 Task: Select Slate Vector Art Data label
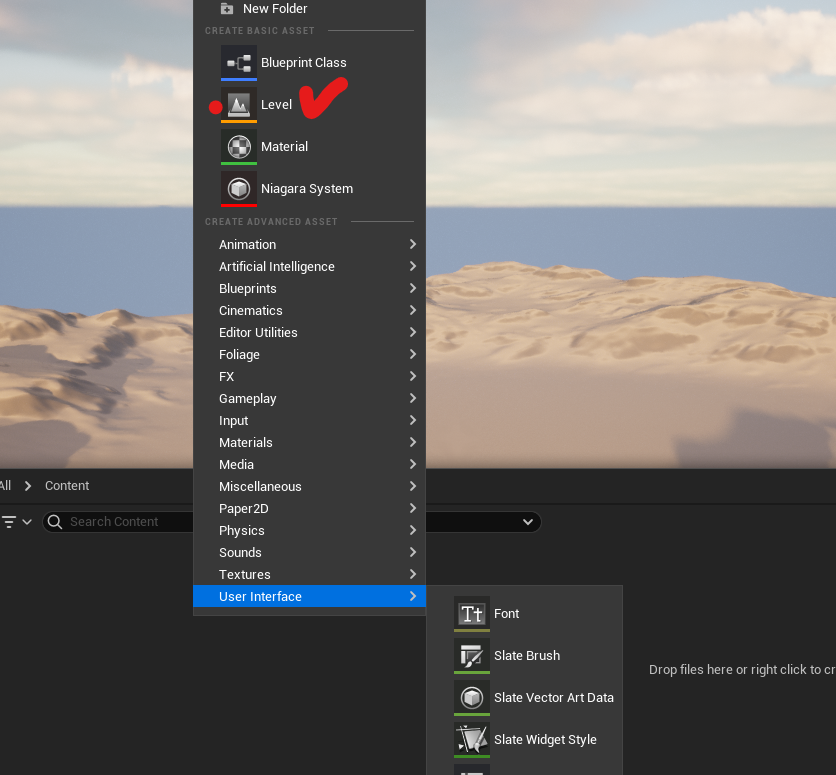coord(554,698)
